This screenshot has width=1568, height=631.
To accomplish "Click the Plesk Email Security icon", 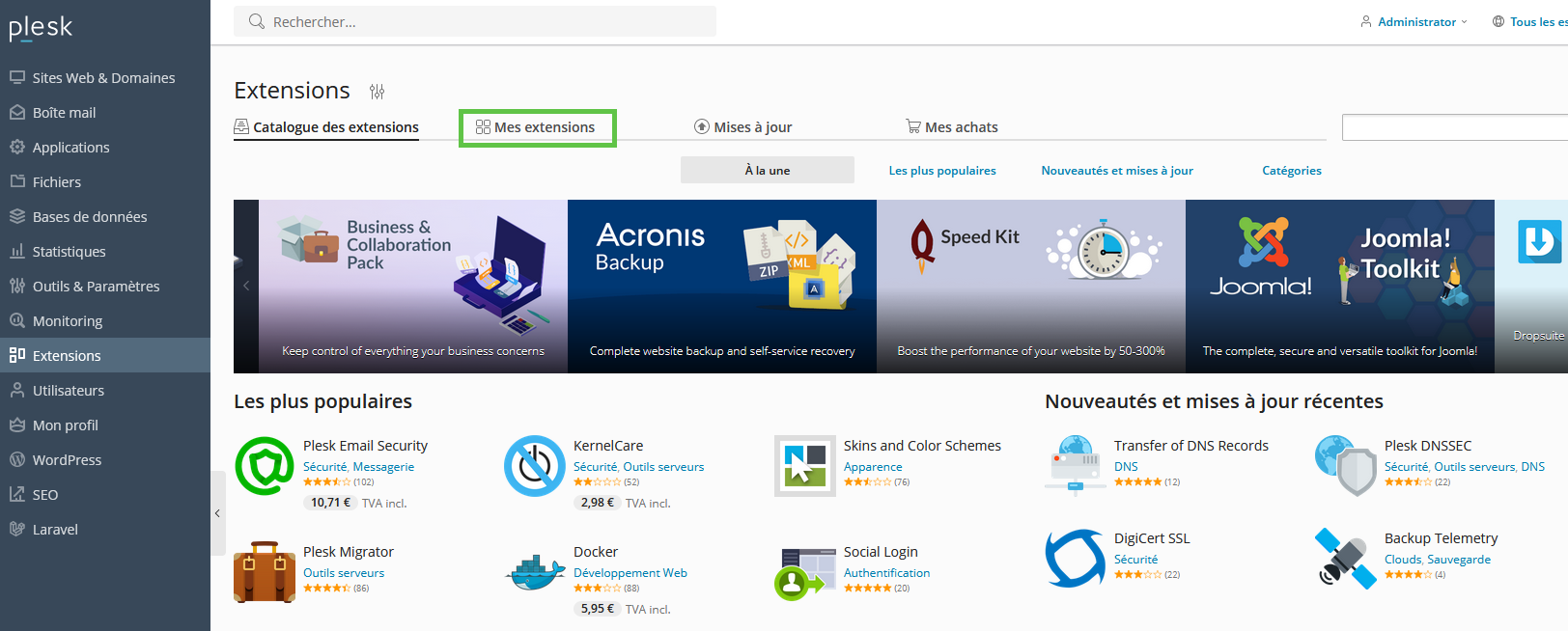I will pos(265,466).
